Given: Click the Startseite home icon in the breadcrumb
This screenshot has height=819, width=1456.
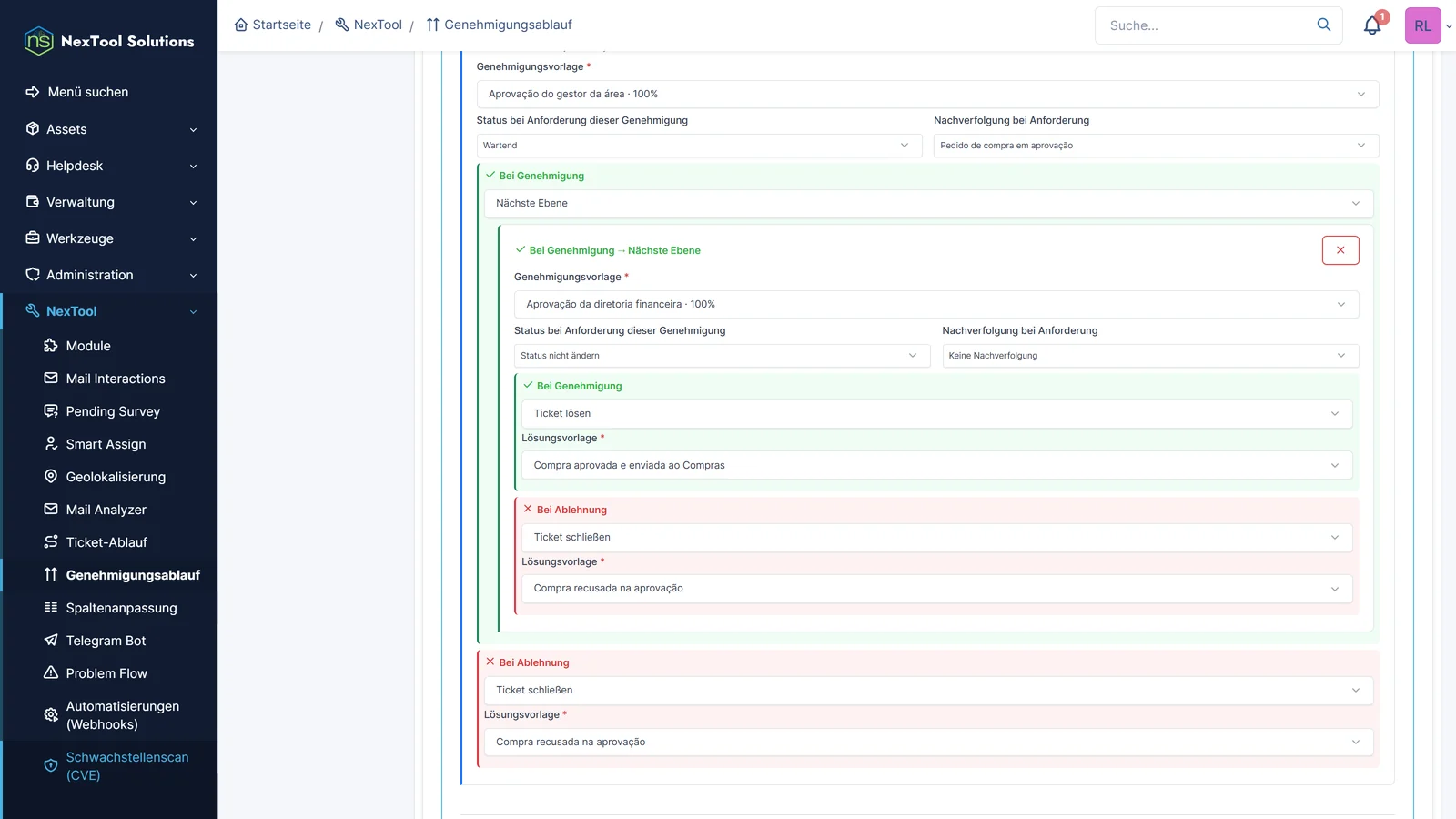Looking at the screenshot, I should 241,25.
